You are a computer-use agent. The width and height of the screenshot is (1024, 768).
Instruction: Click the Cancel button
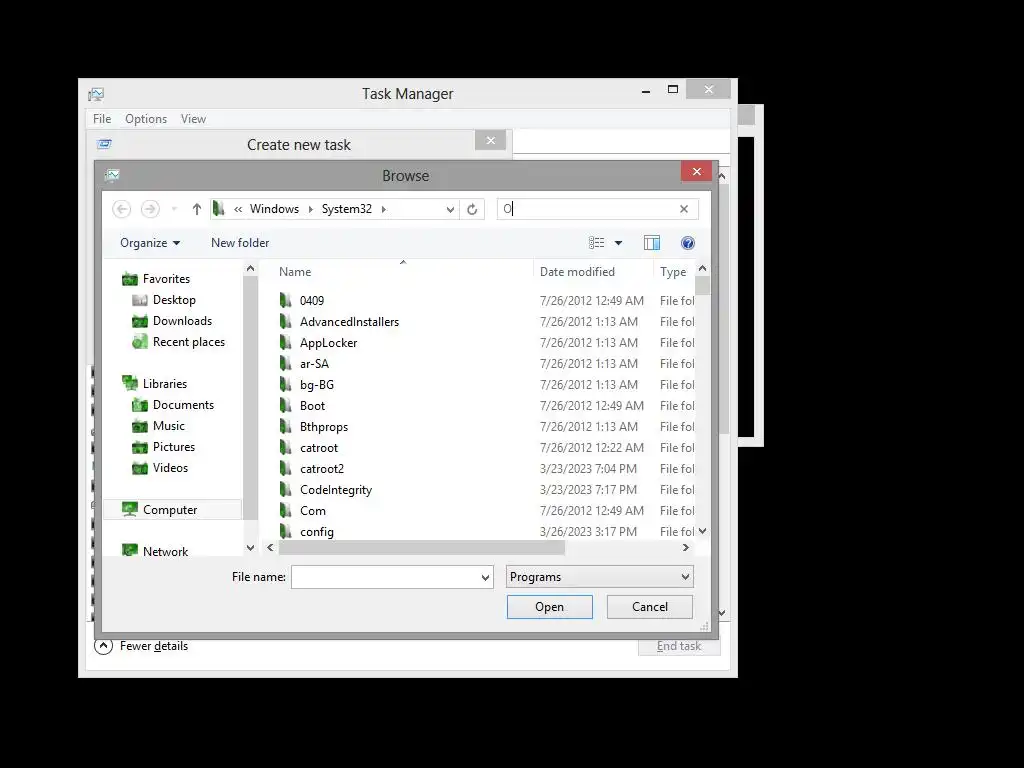coord(650,607)
